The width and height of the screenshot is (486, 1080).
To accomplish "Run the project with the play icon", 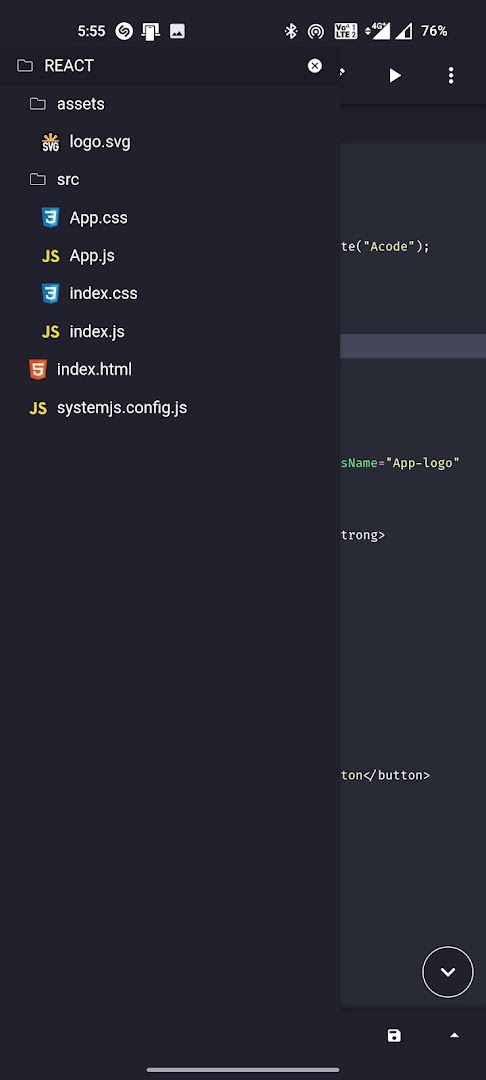I will (x=394, y=75).
